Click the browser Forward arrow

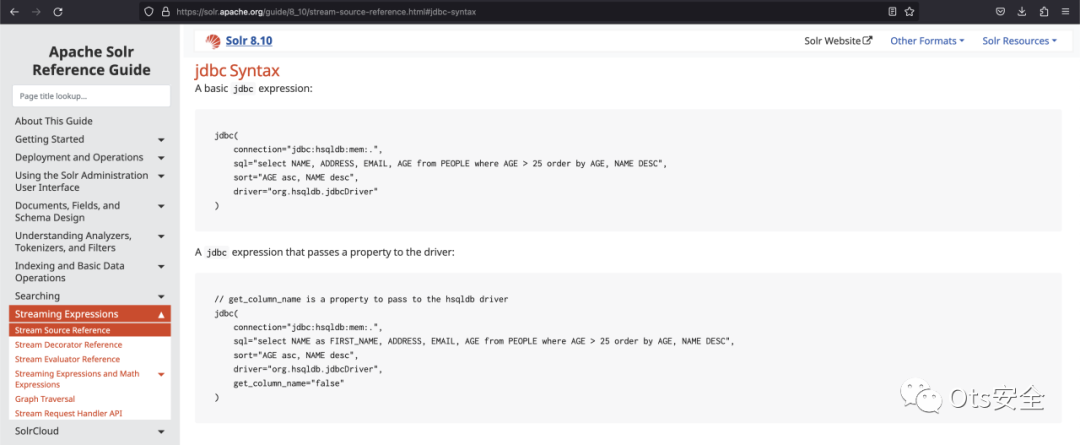point(37,12)
